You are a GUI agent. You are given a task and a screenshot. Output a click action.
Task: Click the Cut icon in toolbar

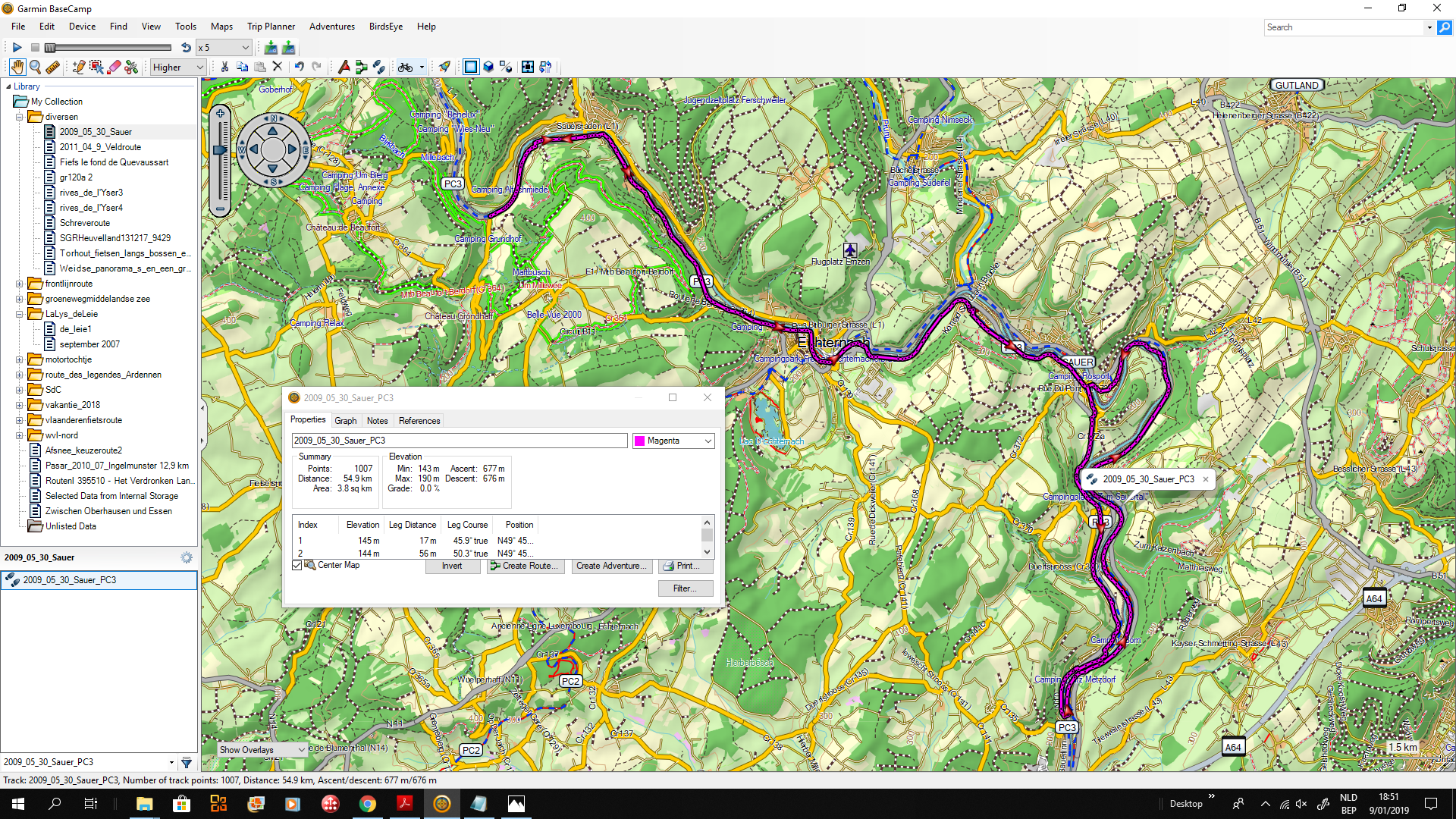(x=224, y=67)
